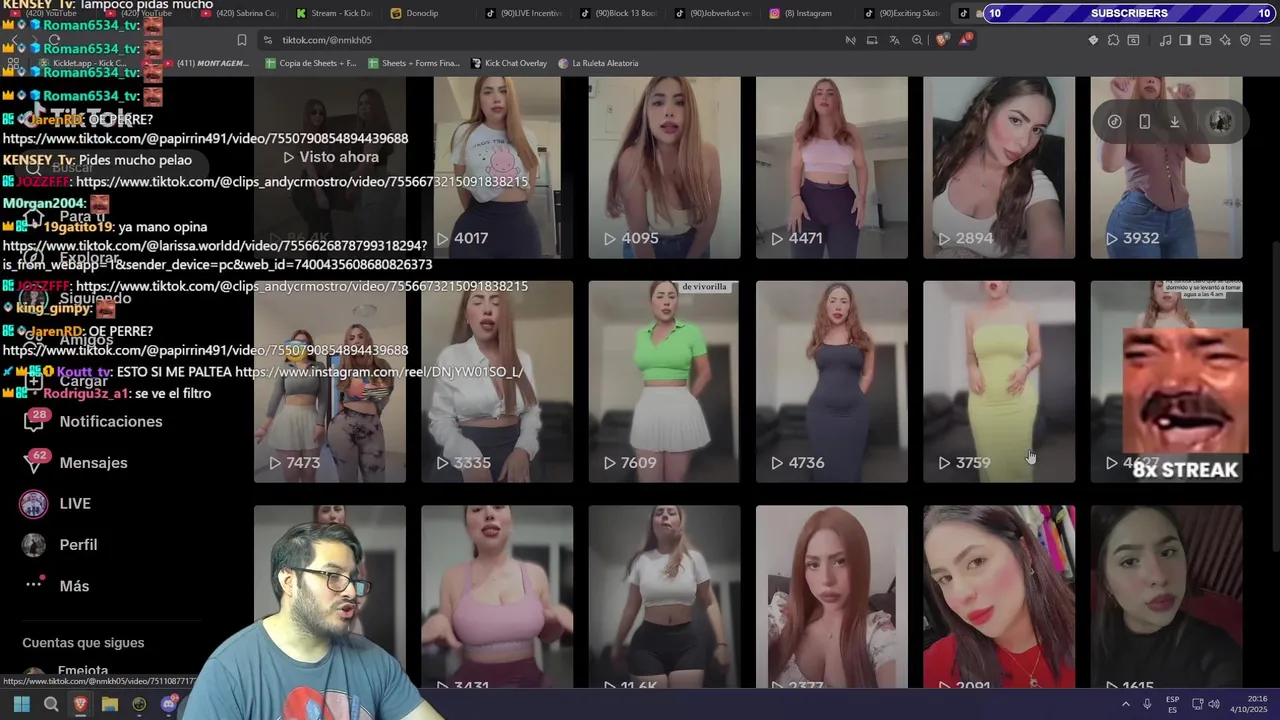Screen dimensions: 1280x720
Task: Open video thumbnail with 4471 views
Action: click(832, 168)
